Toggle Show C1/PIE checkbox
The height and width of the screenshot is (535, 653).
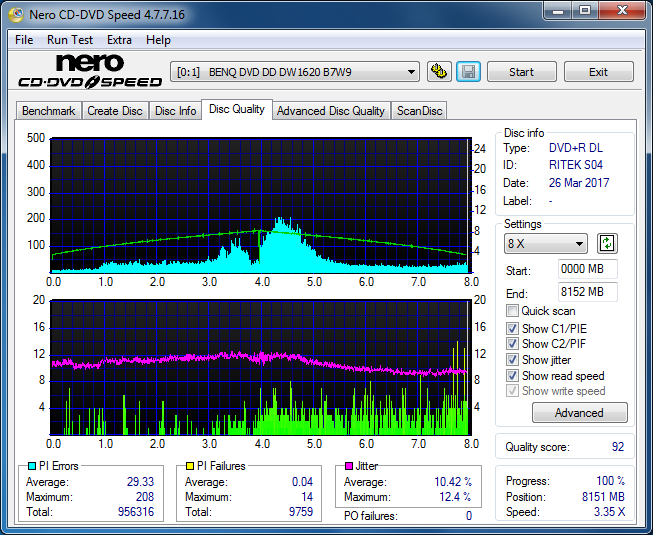coord(513,328)
